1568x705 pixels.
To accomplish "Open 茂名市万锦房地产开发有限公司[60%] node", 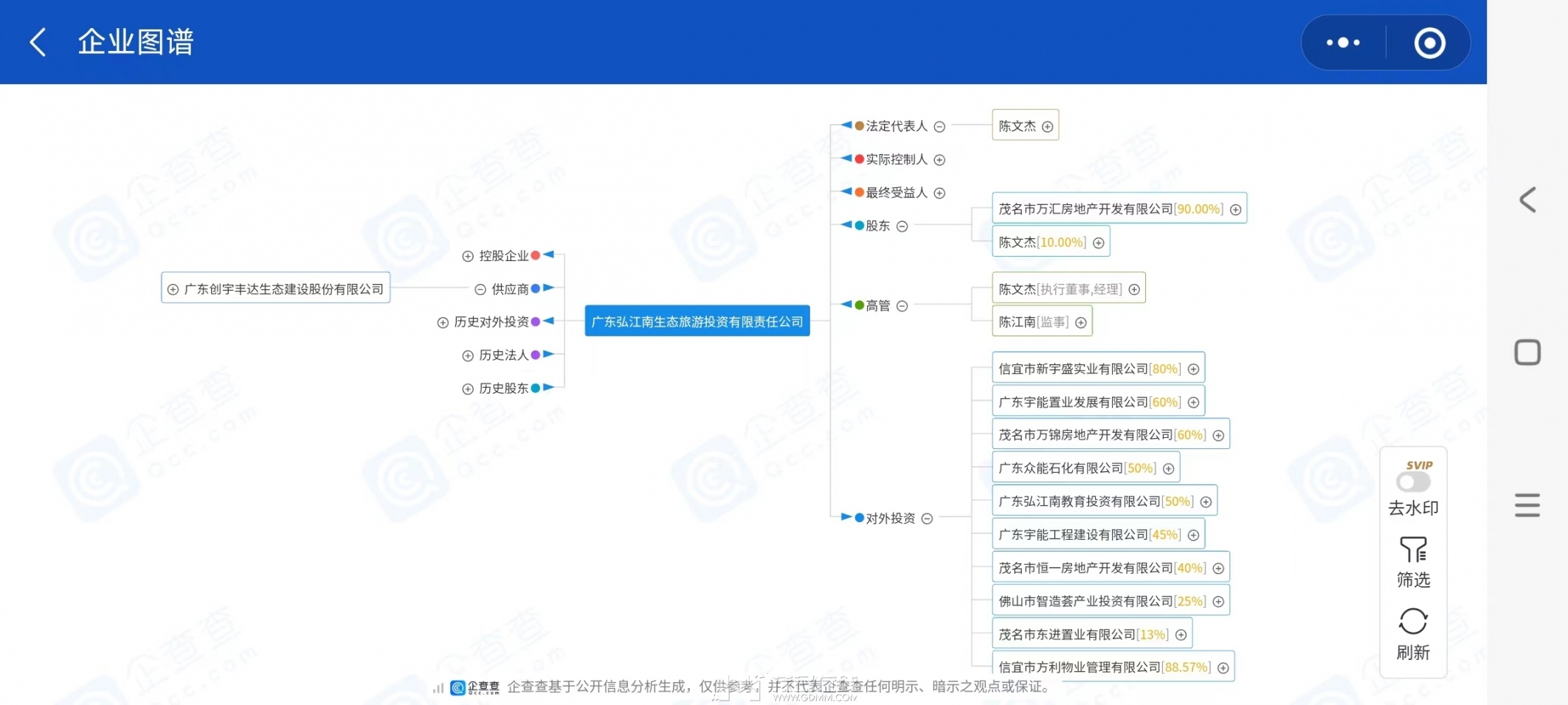I will [1111, 434].
